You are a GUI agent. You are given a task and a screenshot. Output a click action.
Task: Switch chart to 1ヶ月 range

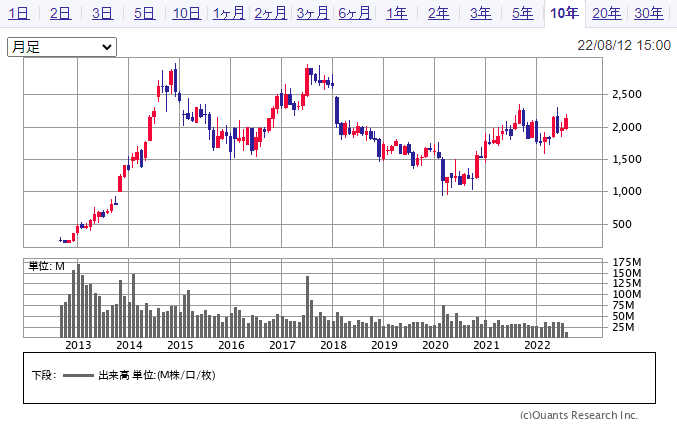click(229, 13)
